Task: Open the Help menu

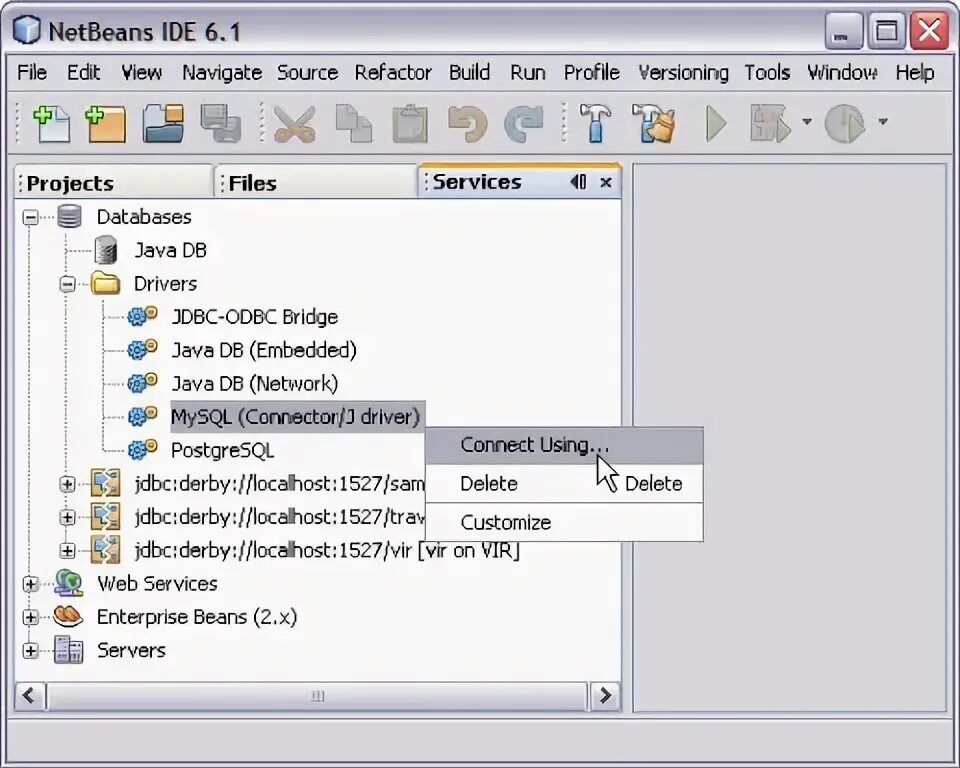Action: (x=915, y=72)
